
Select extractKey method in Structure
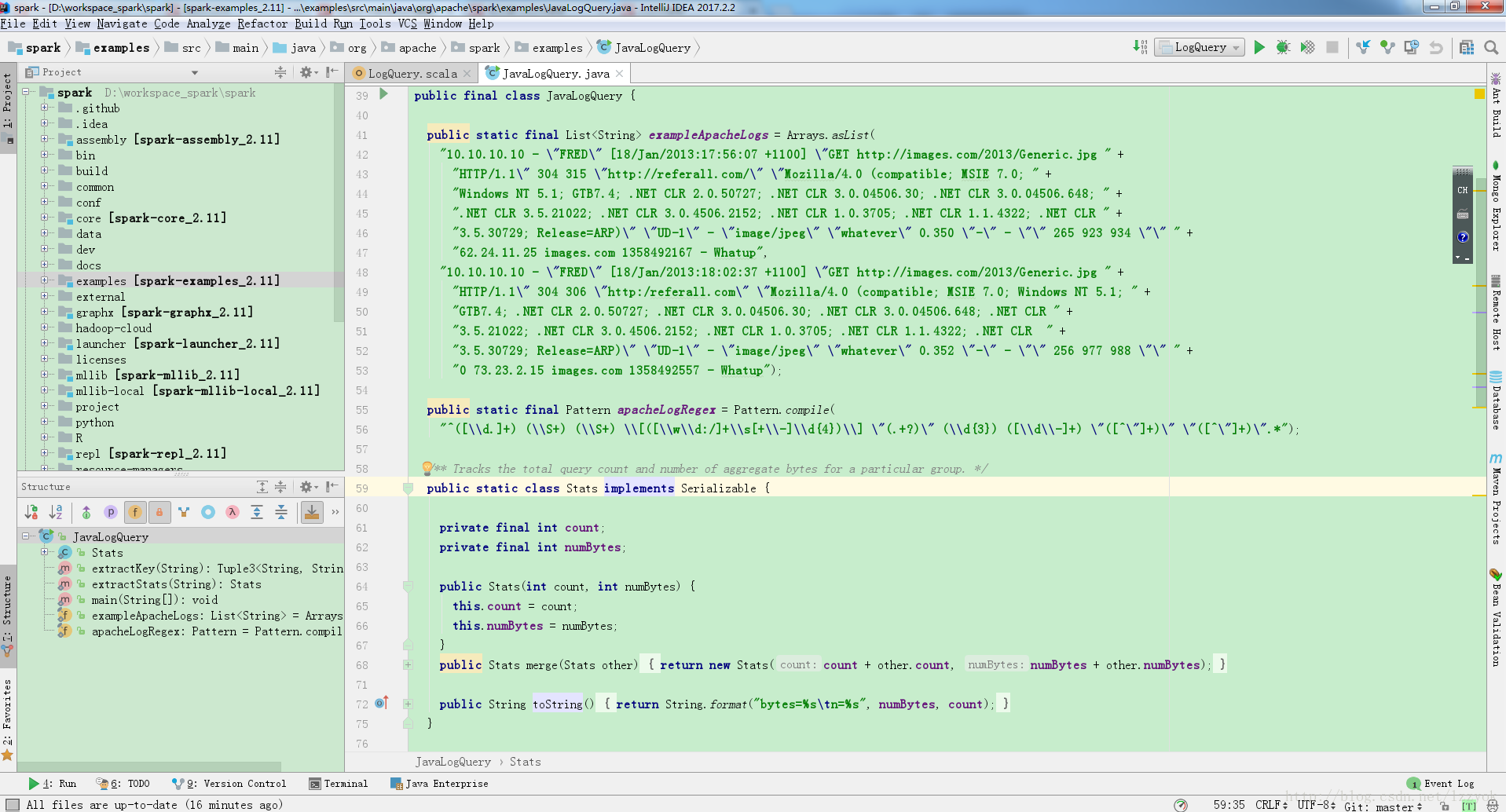(x=217, y=569)
